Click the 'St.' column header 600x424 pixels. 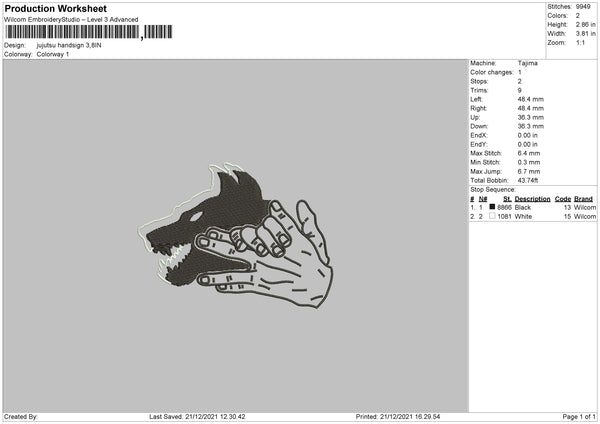click(507, 199)
